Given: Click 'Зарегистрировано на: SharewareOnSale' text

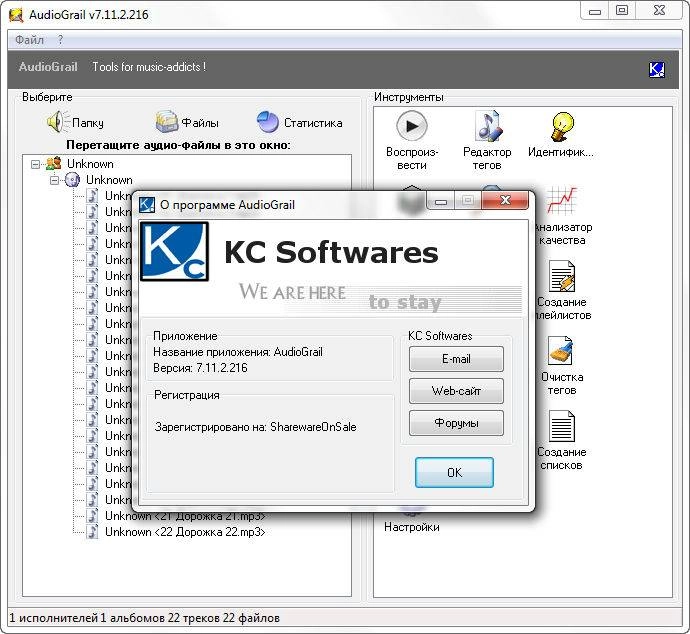Looking at the screenshot, I should pos(255,427).
